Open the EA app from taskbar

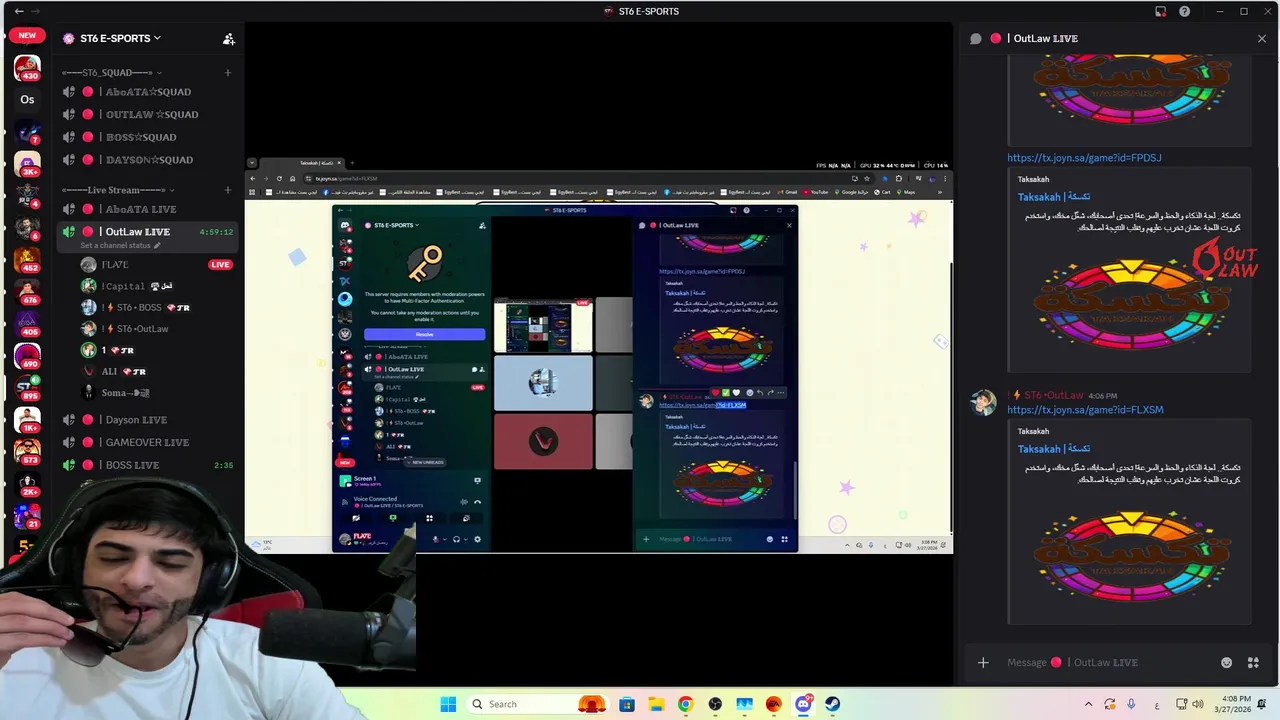[x=774, y=704]
